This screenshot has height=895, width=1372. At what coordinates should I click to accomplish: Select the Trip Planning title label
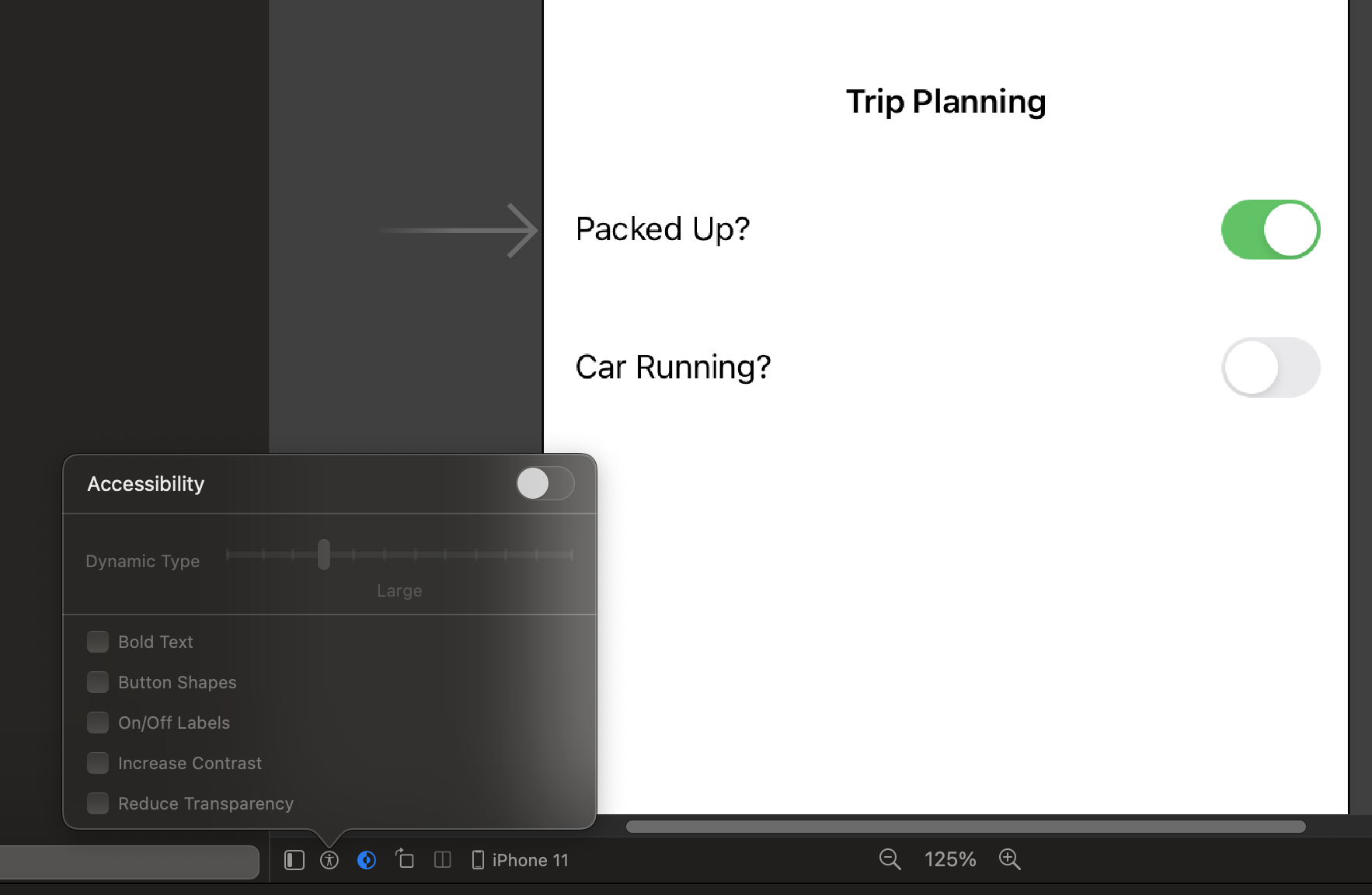(x=945, y=102)
